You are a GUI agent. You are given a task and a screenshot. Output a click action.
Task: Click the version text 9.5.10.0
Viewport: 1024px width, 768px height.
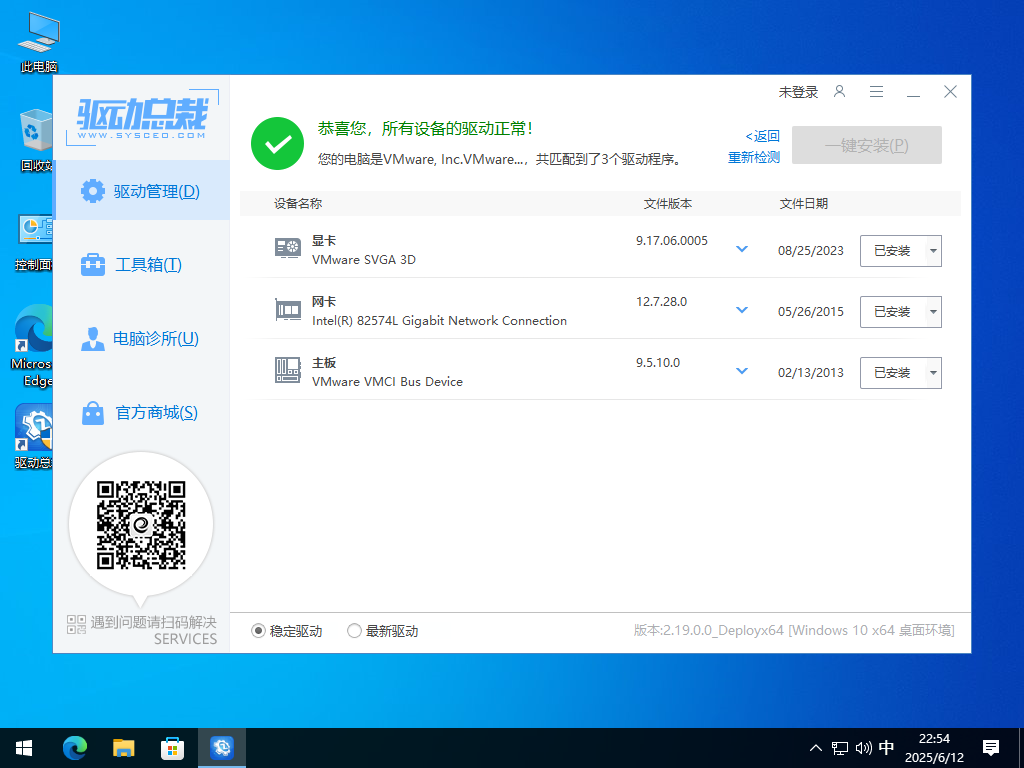(658, 362)
